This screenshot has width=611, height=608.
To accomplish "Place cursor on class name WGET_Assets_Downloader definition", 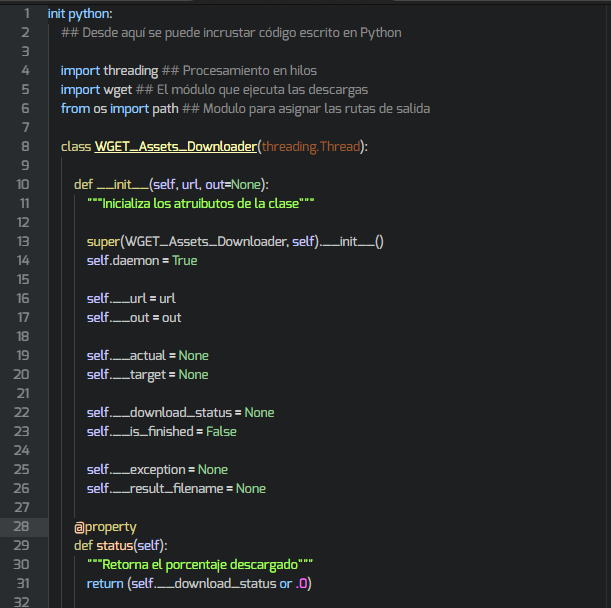I will [x=175, y=147].
